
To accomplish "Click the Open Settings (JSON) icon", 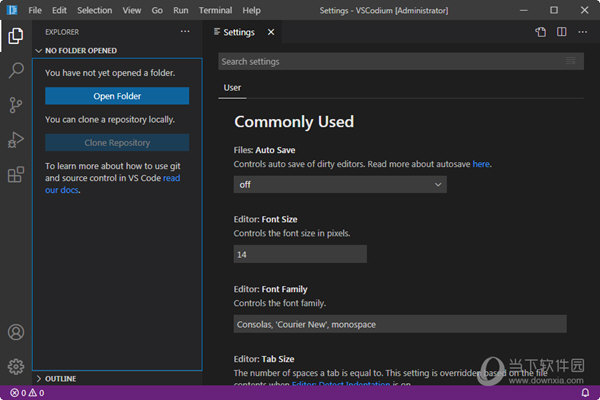I will [x=540, y=32].
